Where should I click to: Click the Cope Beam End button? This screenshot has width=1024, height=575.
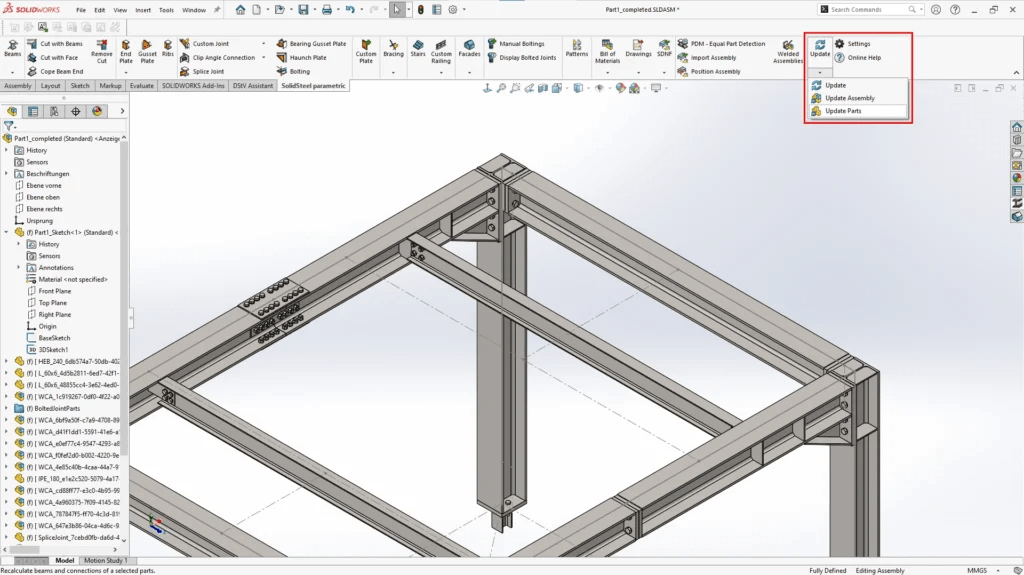point(61,72)
